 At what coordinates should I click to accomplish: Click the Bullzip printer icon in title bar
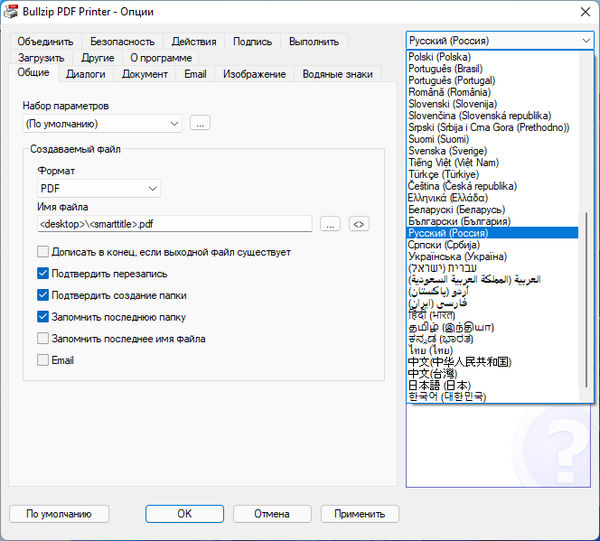(x=11, y=11)
